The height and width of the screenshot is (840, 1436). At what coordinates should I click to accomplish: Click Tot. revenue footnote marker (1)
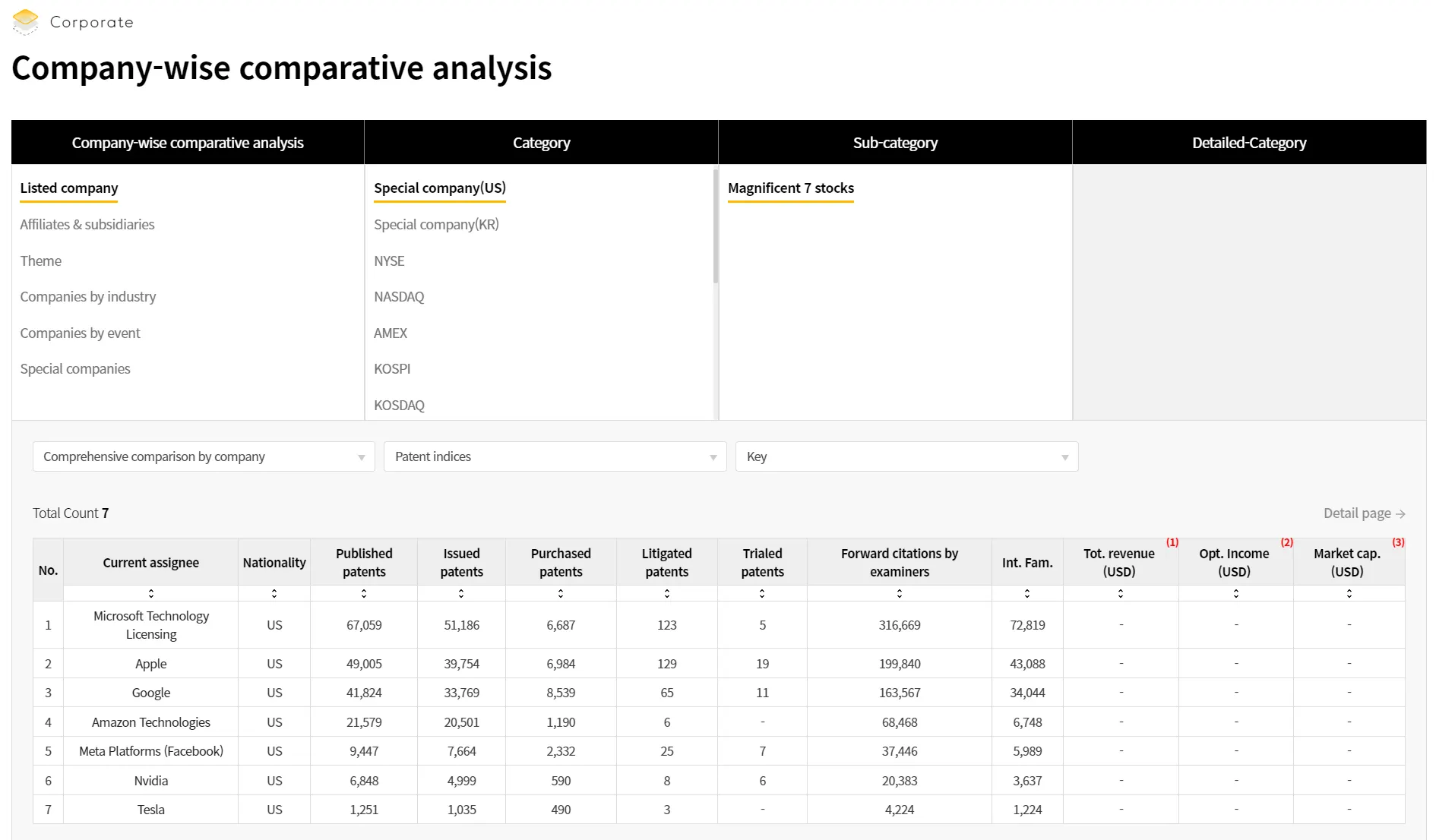pos(1172,542)
